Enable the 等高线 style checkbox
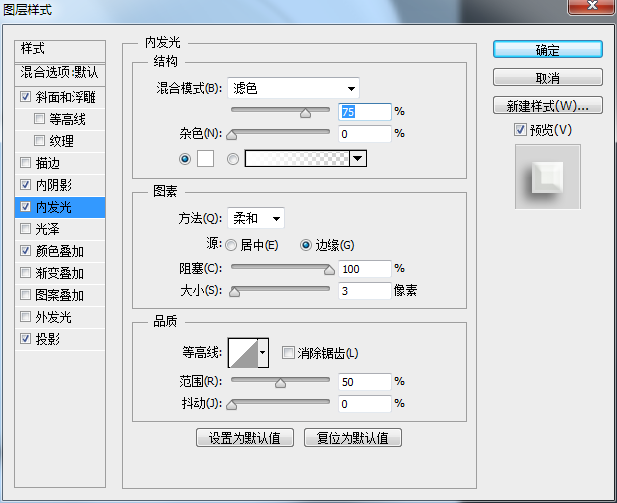The height and width of the screenshot is (503, 617). tap(39, 118)
